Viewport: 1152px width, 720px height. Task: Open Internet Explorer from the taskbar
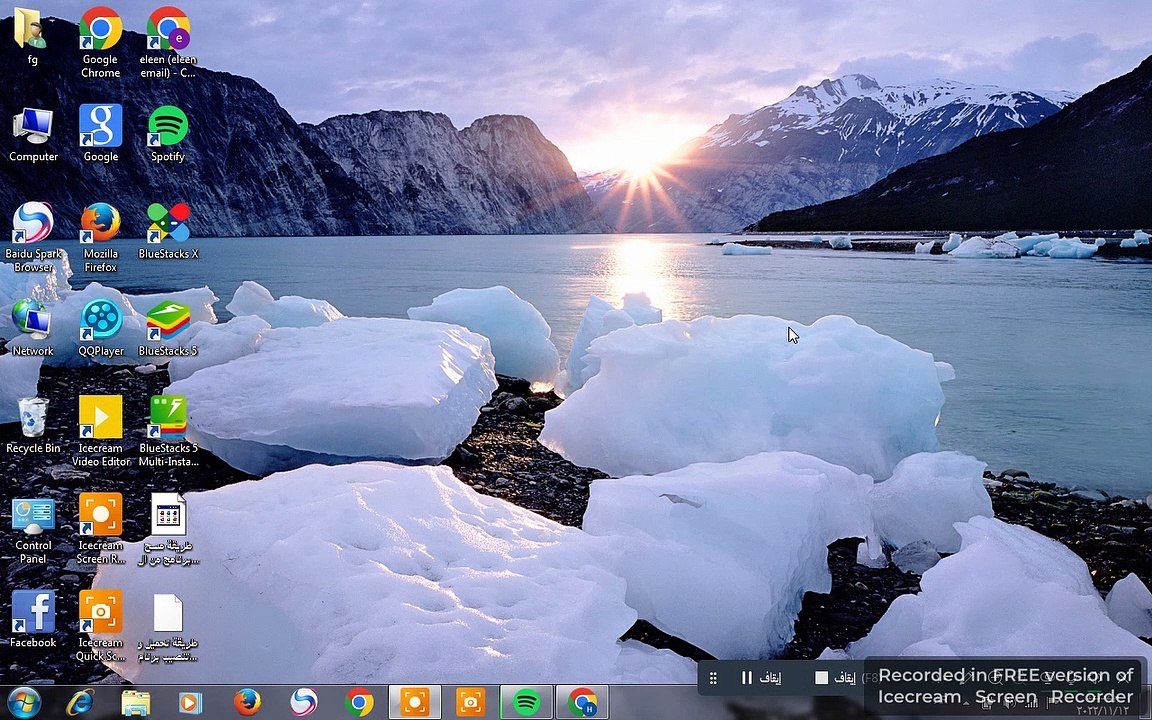[79, 702]
